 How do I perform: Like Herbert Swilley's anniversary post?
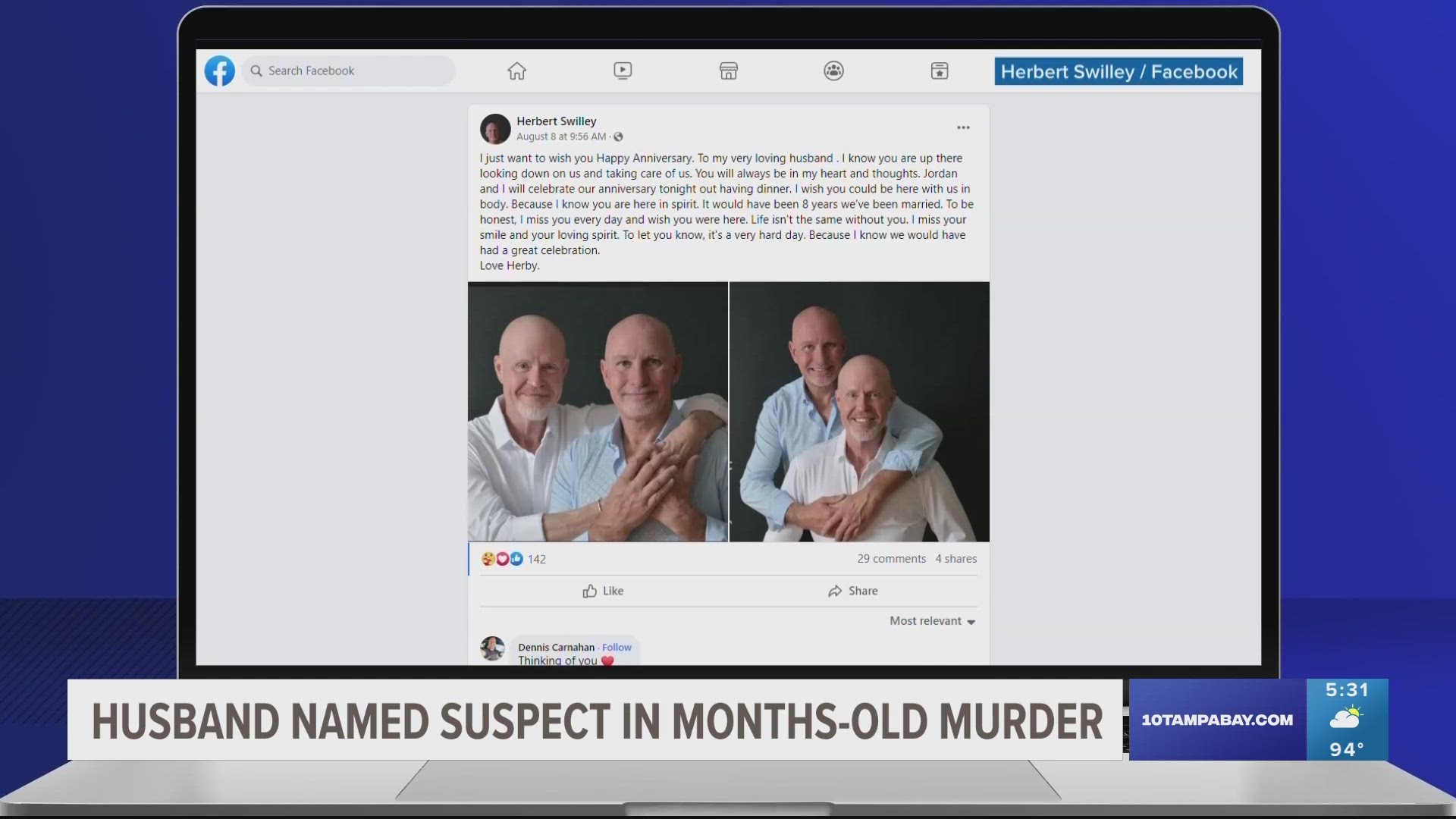coord(603,591)
